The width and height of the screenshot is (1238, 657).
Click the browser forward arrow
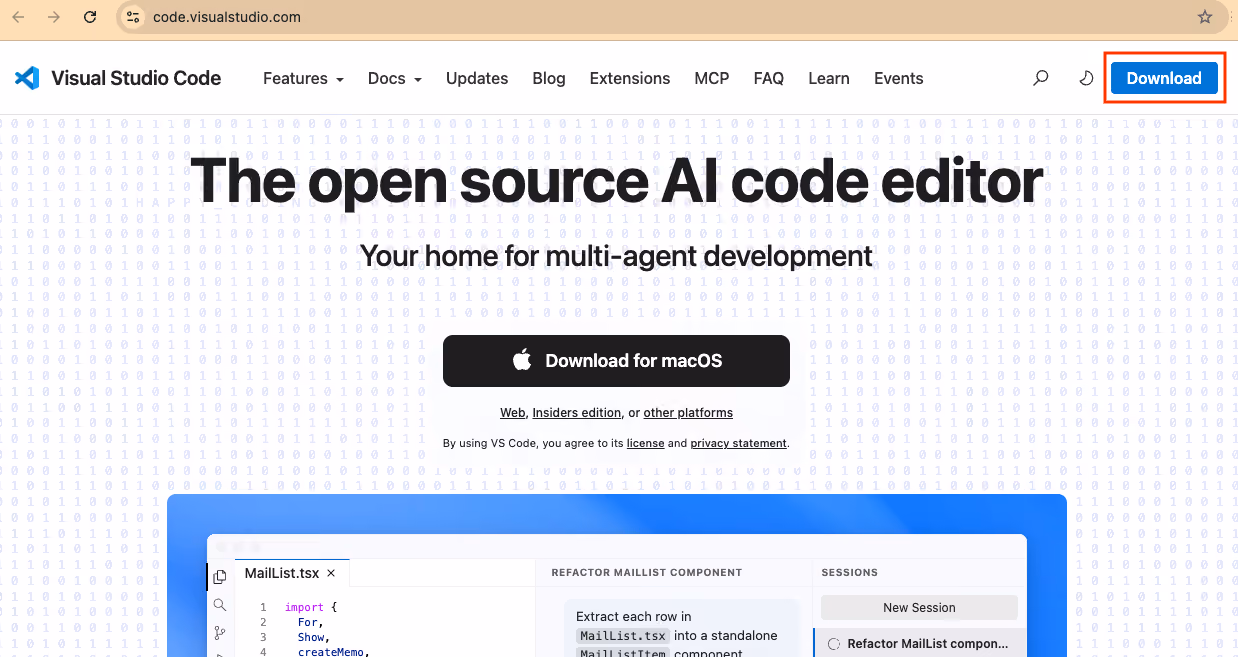54,17
